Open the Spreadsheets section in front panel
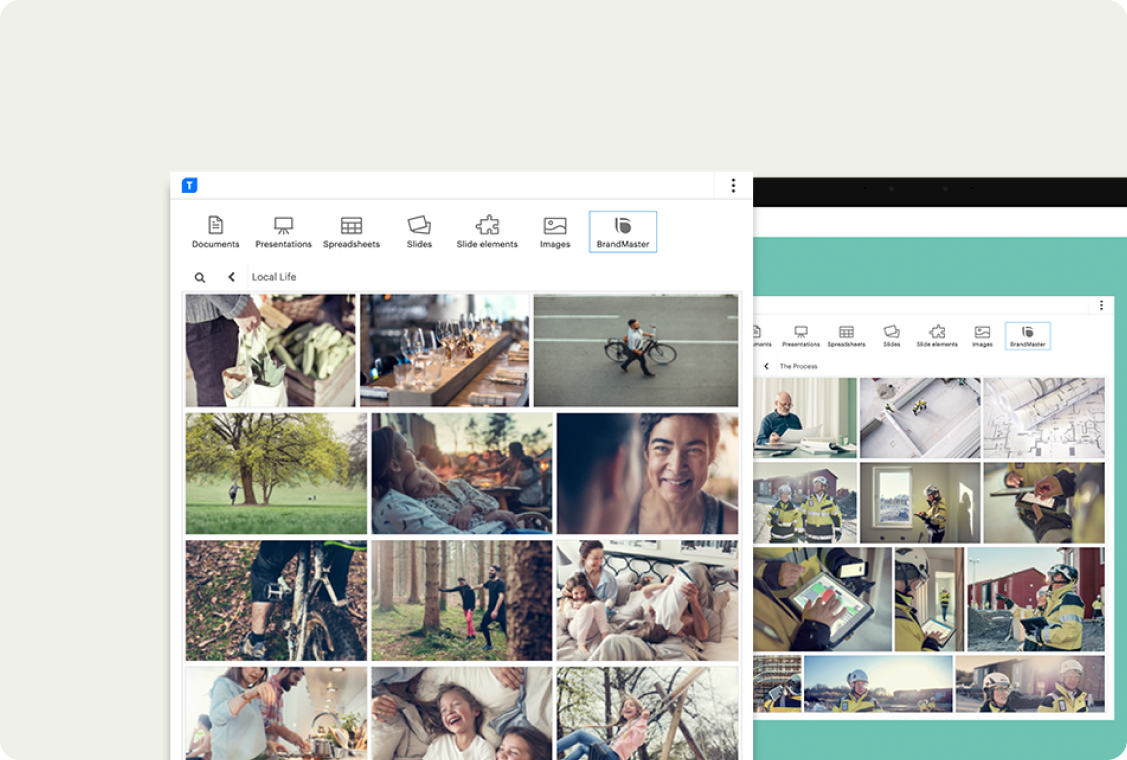This screenshot has height=760, width=1127. coord(351,231)
